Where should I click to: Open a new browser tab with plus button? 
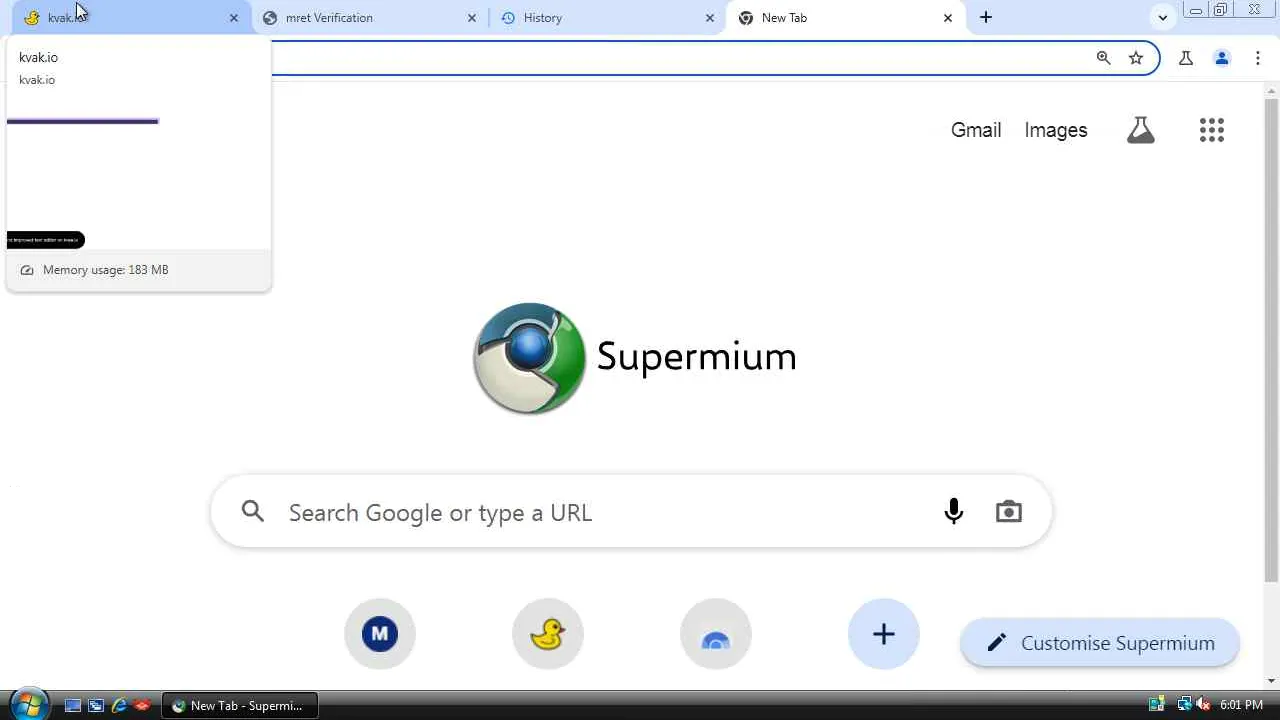[986, 17]
